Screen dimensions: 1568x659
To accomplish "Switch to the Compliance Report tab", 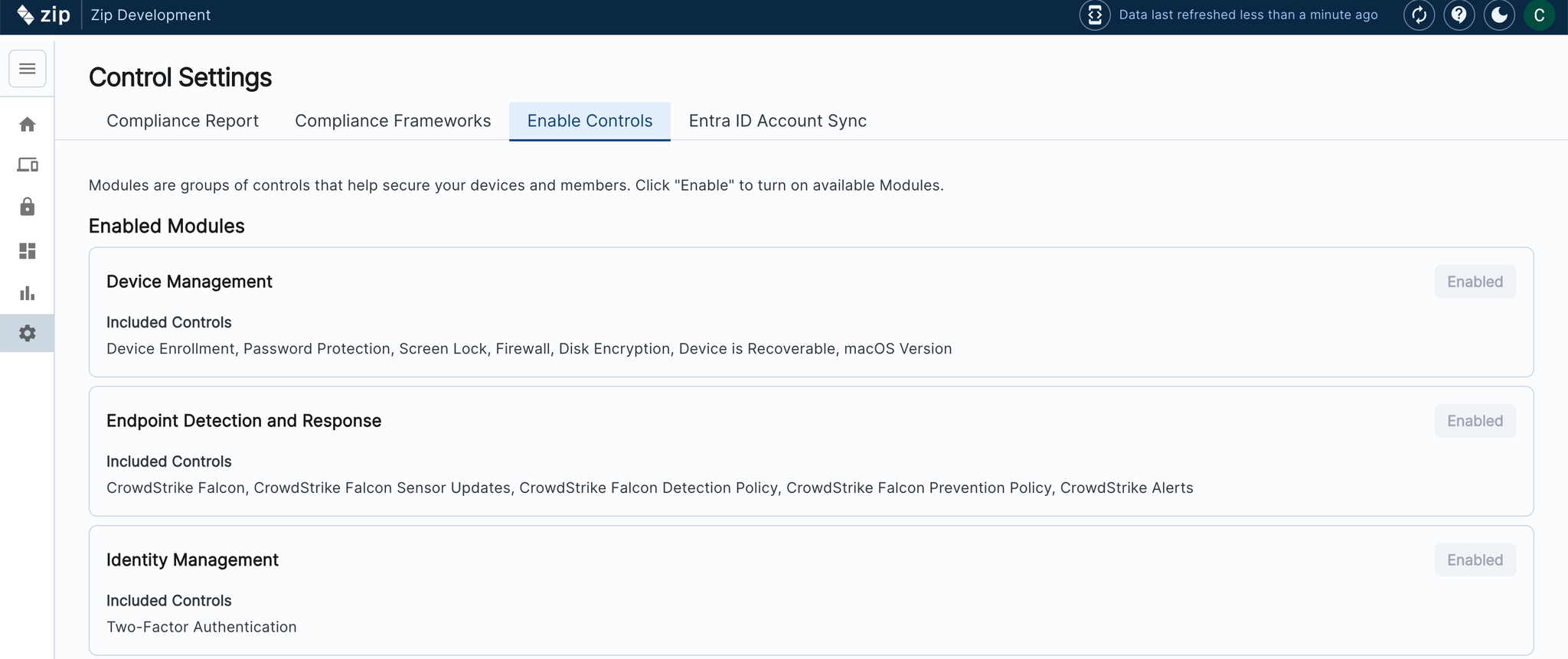I will point(182,121).
